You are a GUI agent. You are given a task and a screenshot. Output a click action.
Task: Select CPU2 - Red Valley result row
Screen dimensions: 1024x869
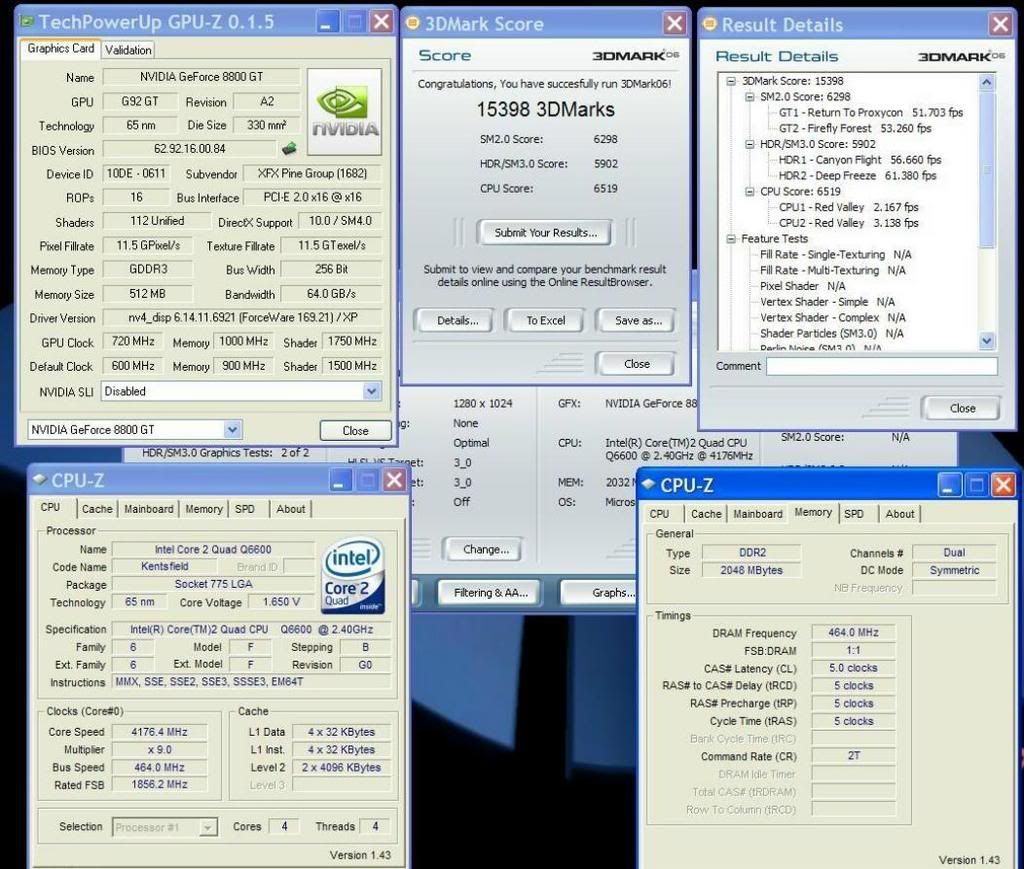pyautogui.click(x=848, y=223)
